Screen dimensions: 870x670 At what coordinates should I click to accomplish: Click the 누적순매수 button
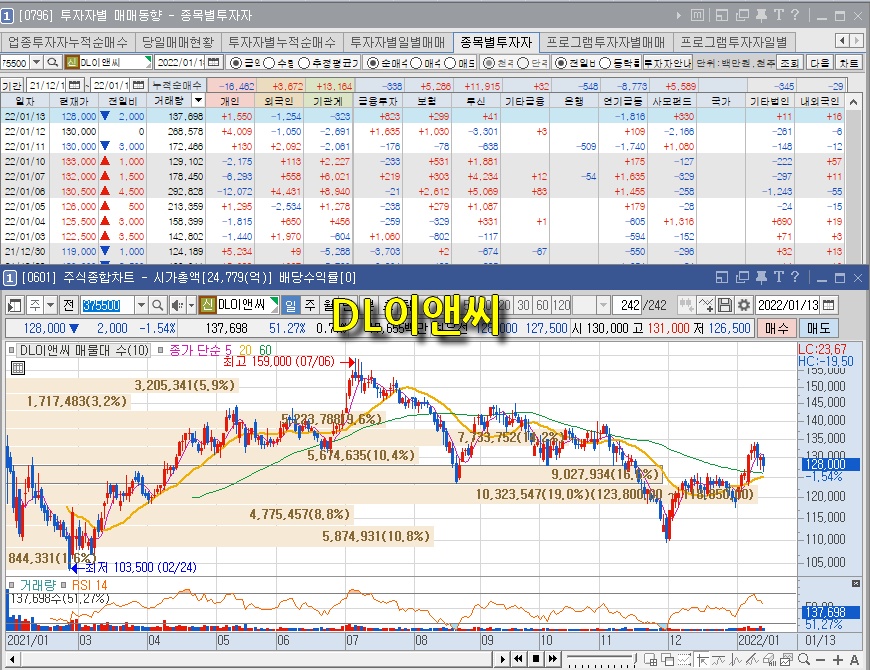click(x=176, y=85)
